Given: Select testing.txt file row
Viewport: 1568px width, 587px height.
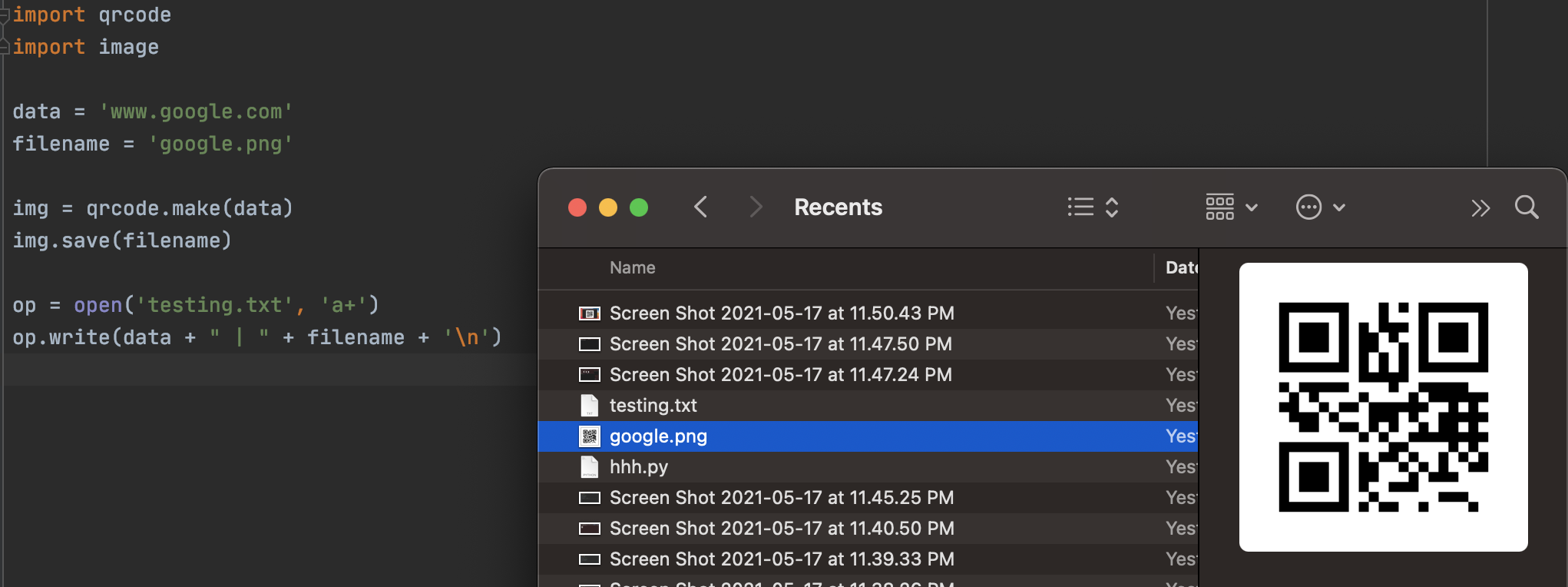Looking at the screenshot, I should coord(868,406).
